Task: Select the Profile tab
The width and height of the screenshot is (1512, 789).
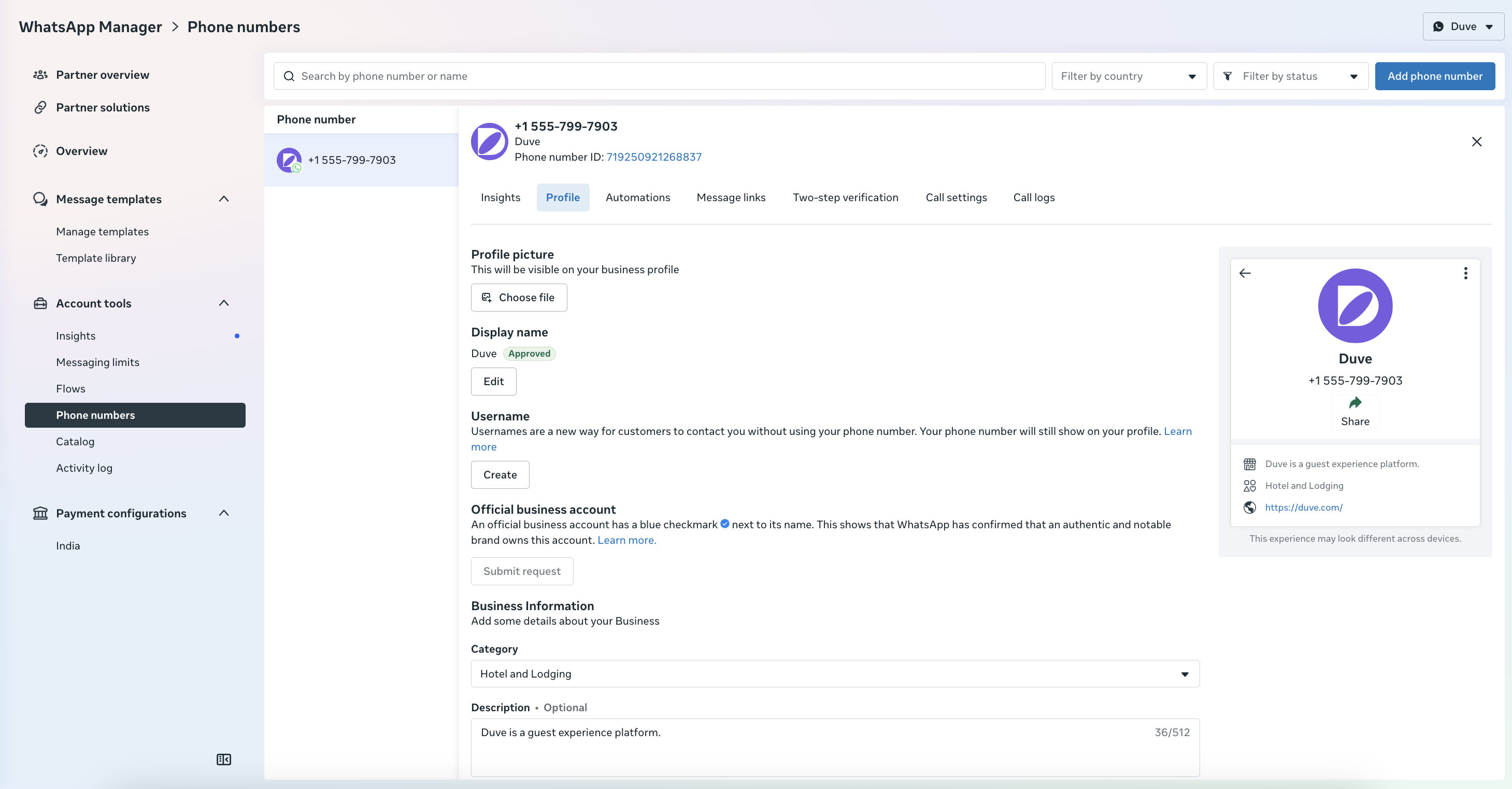Action: tap(563, 198)
